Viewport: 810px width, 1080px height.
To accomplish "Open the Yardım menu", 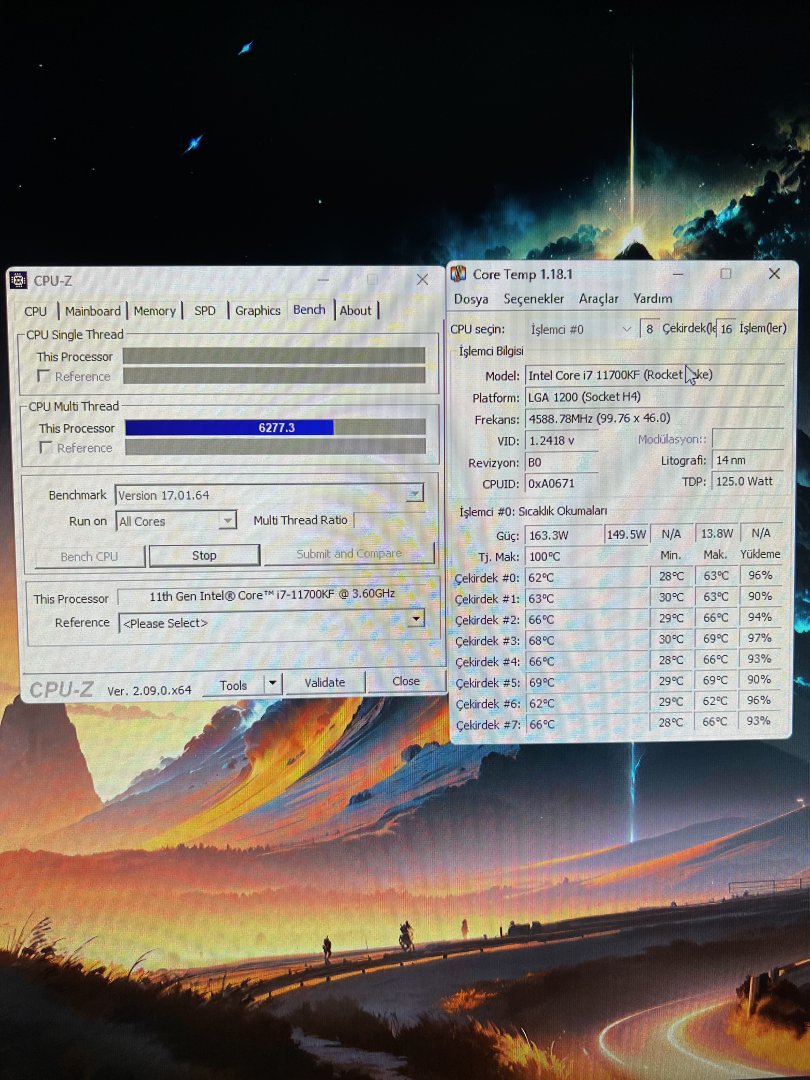I will click(x=652, y=298).
